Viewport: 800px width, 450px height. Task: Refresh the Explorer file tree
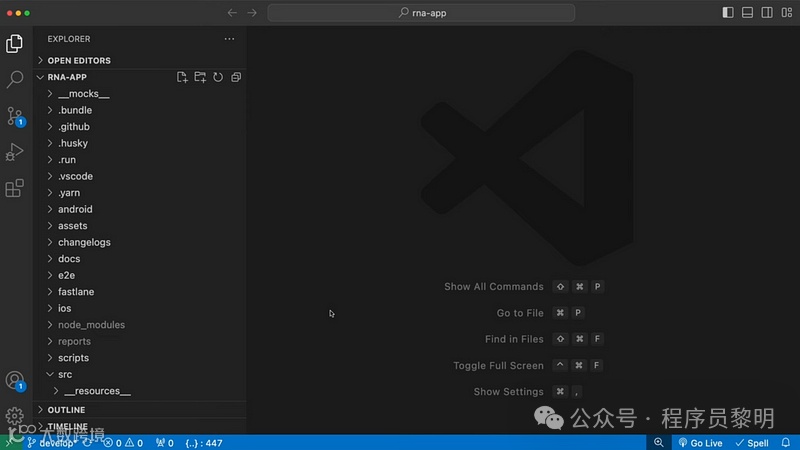[x=218, y=77]
